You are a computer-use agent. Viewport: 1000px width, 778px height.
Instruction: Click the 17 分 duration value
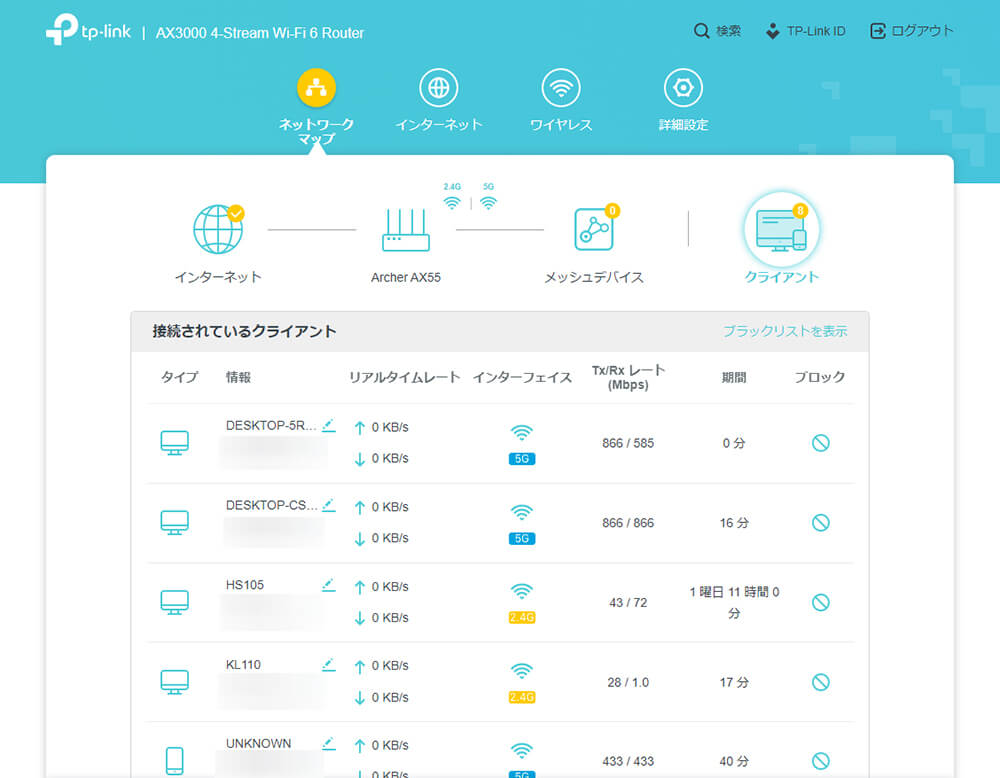pyautogui.click(x=734, y=682)
